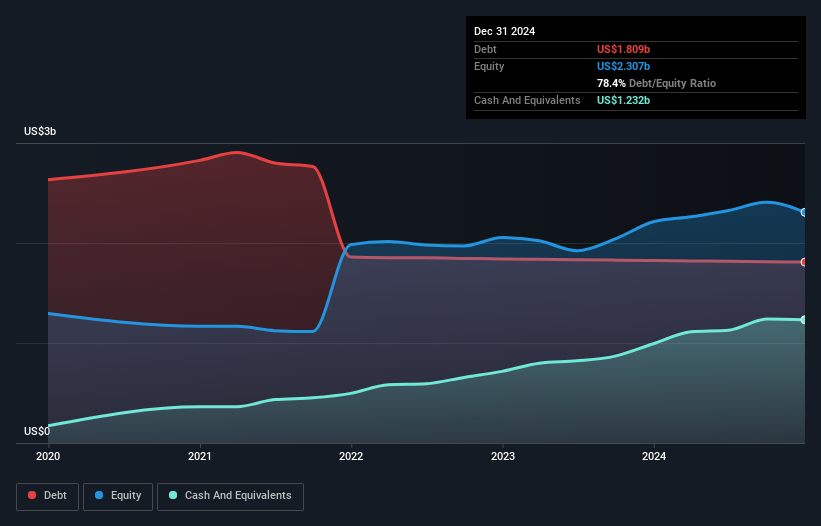Click the 2024 x-axis label

pyautogui.click(x=654, y=456)
